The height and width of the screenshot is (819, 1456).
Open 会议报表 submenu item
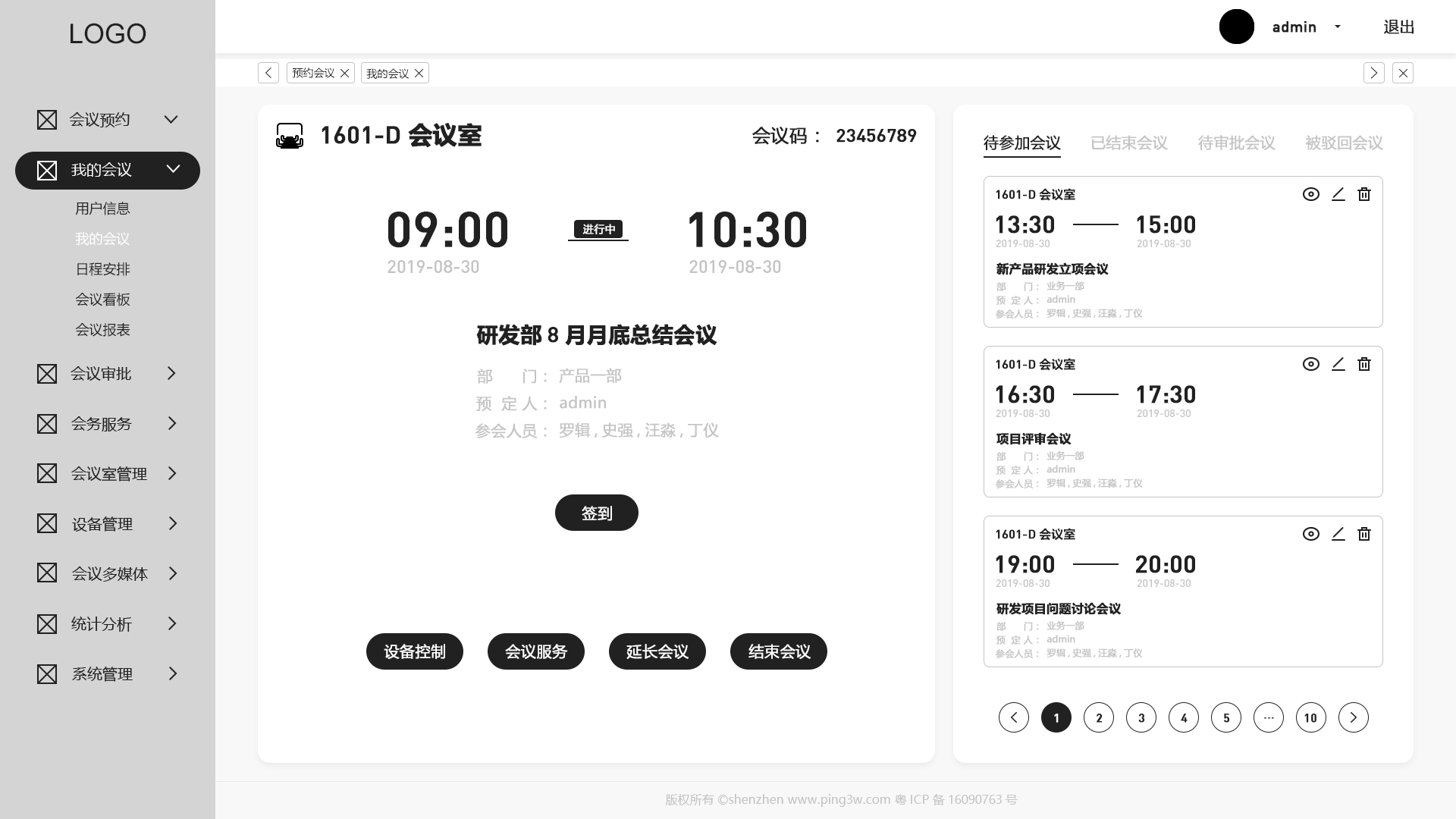click(x=102, y=330)
